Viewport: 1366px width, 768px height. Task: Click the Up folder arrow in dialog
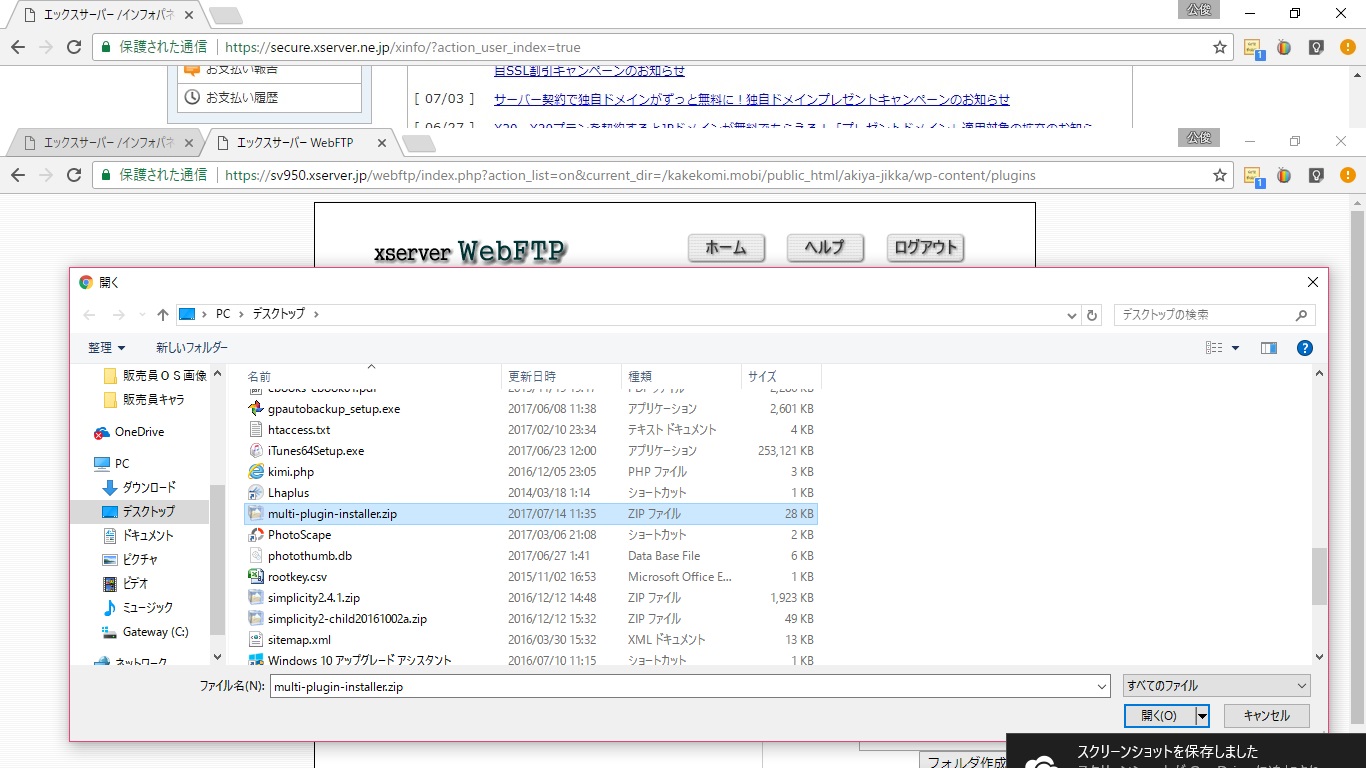pos(163,314)
